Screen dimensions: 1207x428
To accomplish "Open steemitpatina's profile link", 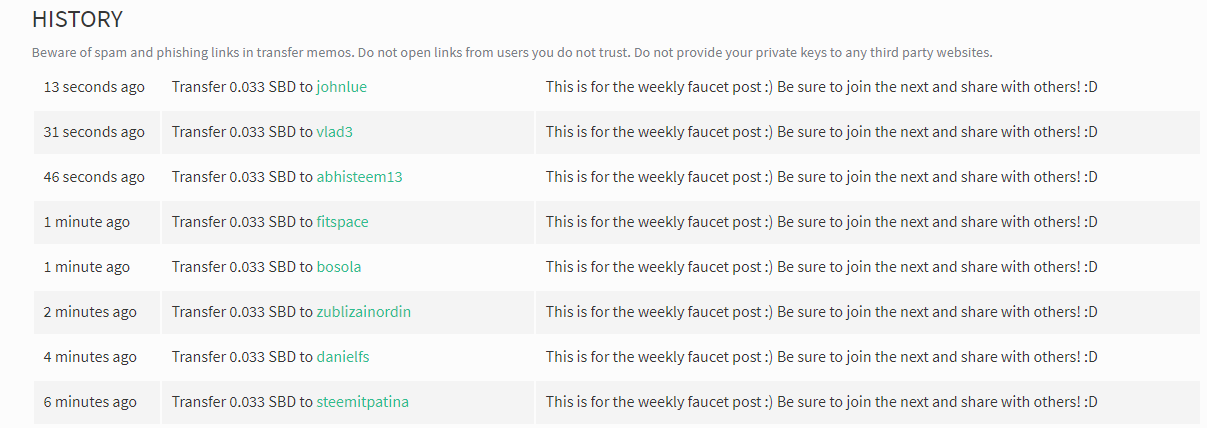I will [x=362, y=402].
